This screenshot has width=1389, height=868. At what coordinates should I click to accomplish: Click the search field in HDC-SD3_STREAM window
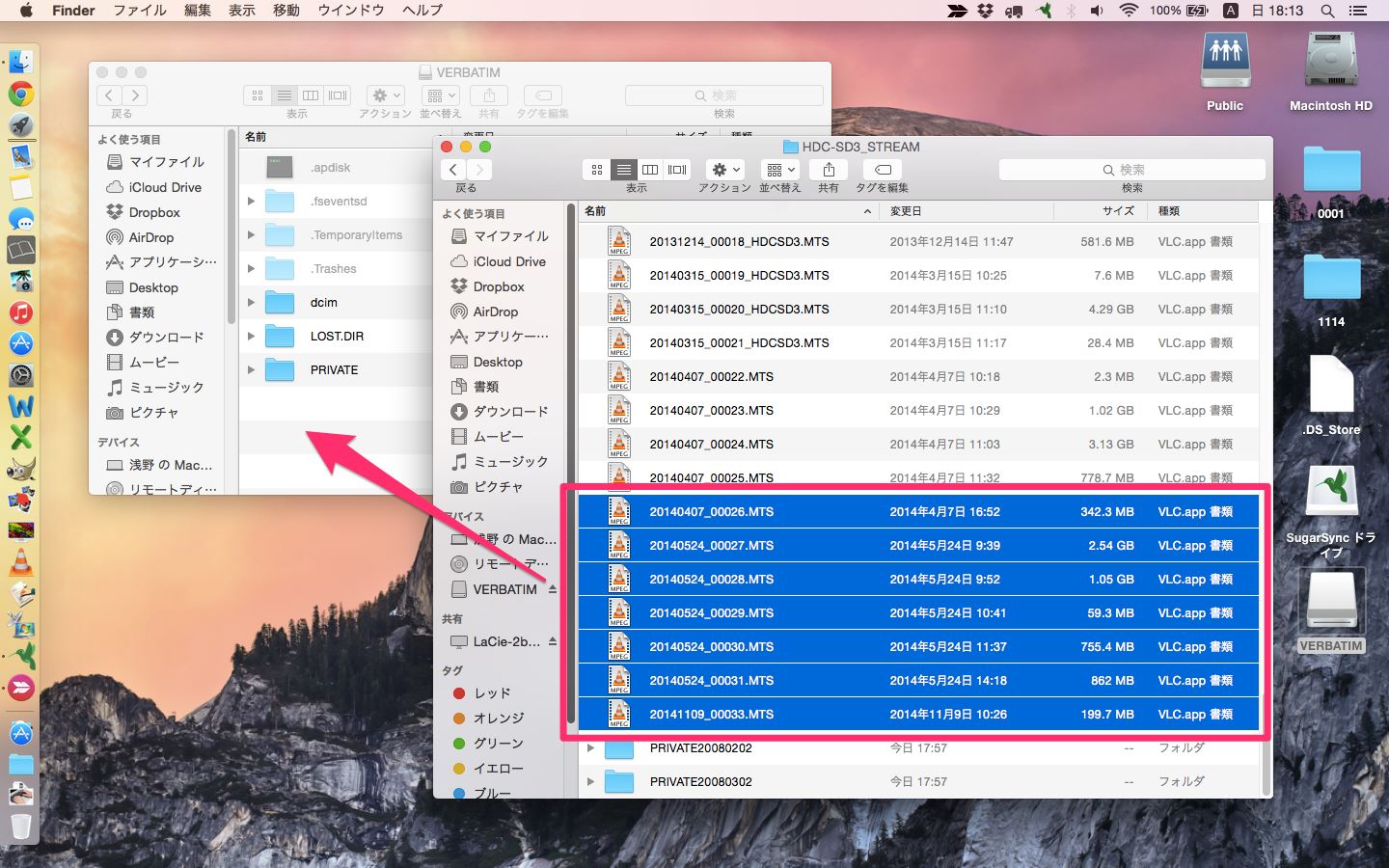(1131, 170)
